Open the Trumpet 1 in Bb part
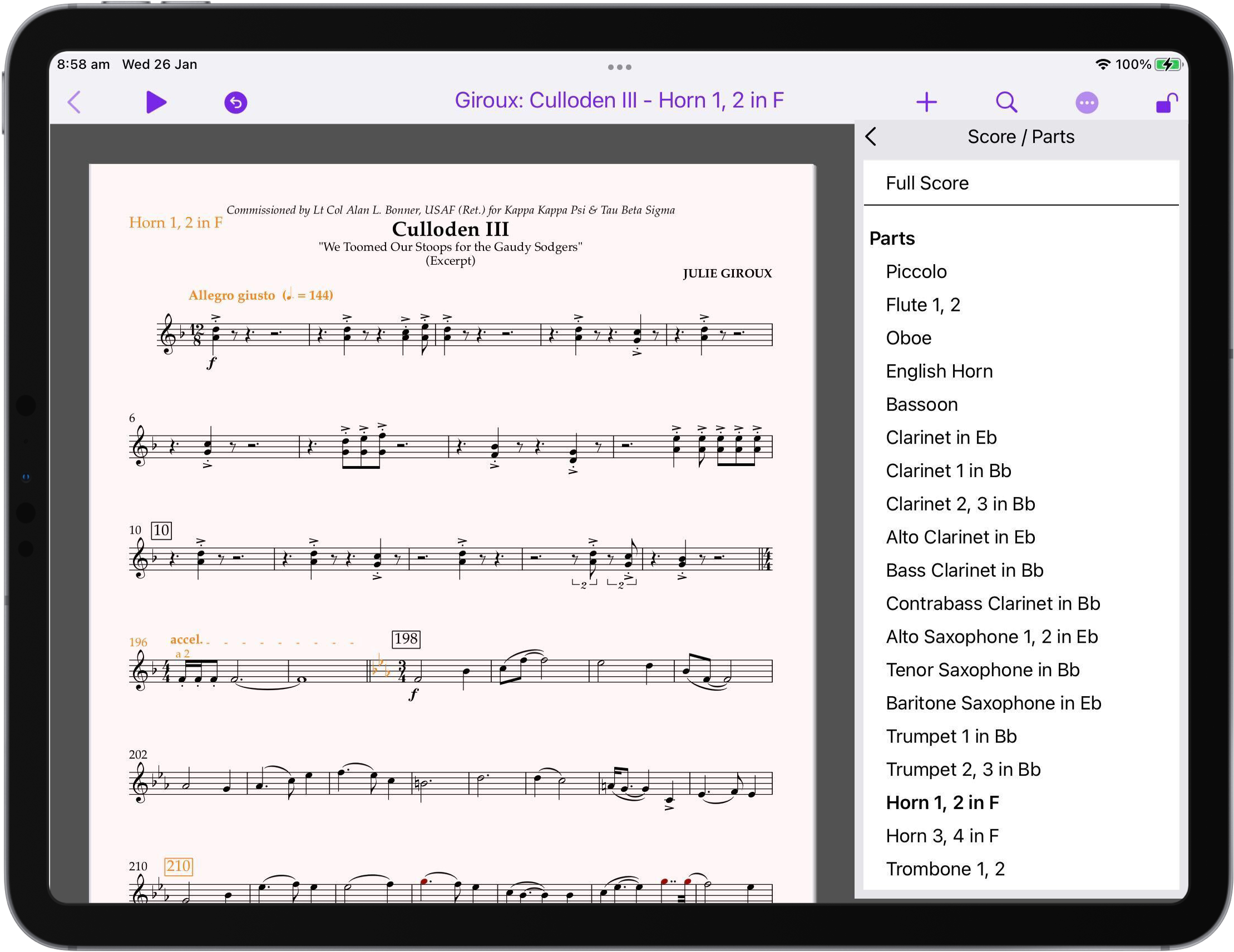The width and height of the screenshot is (1234, 952). [1020, 736]
